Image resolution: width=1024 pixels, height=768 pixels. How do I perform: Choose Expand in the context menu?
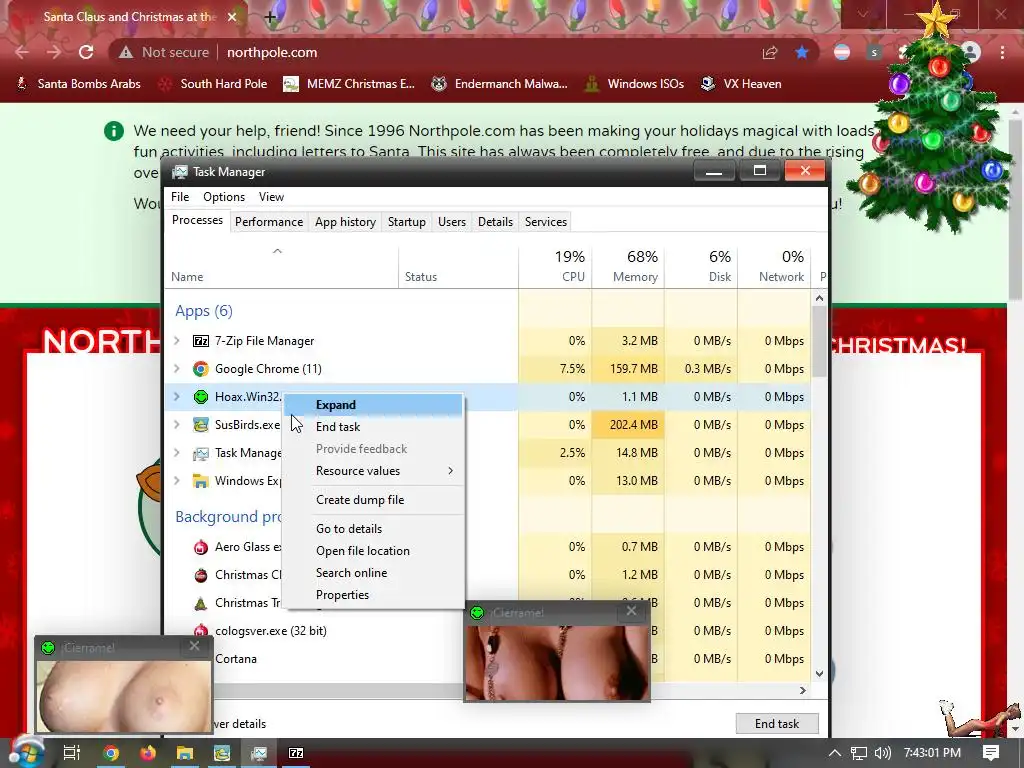point(374,405)
